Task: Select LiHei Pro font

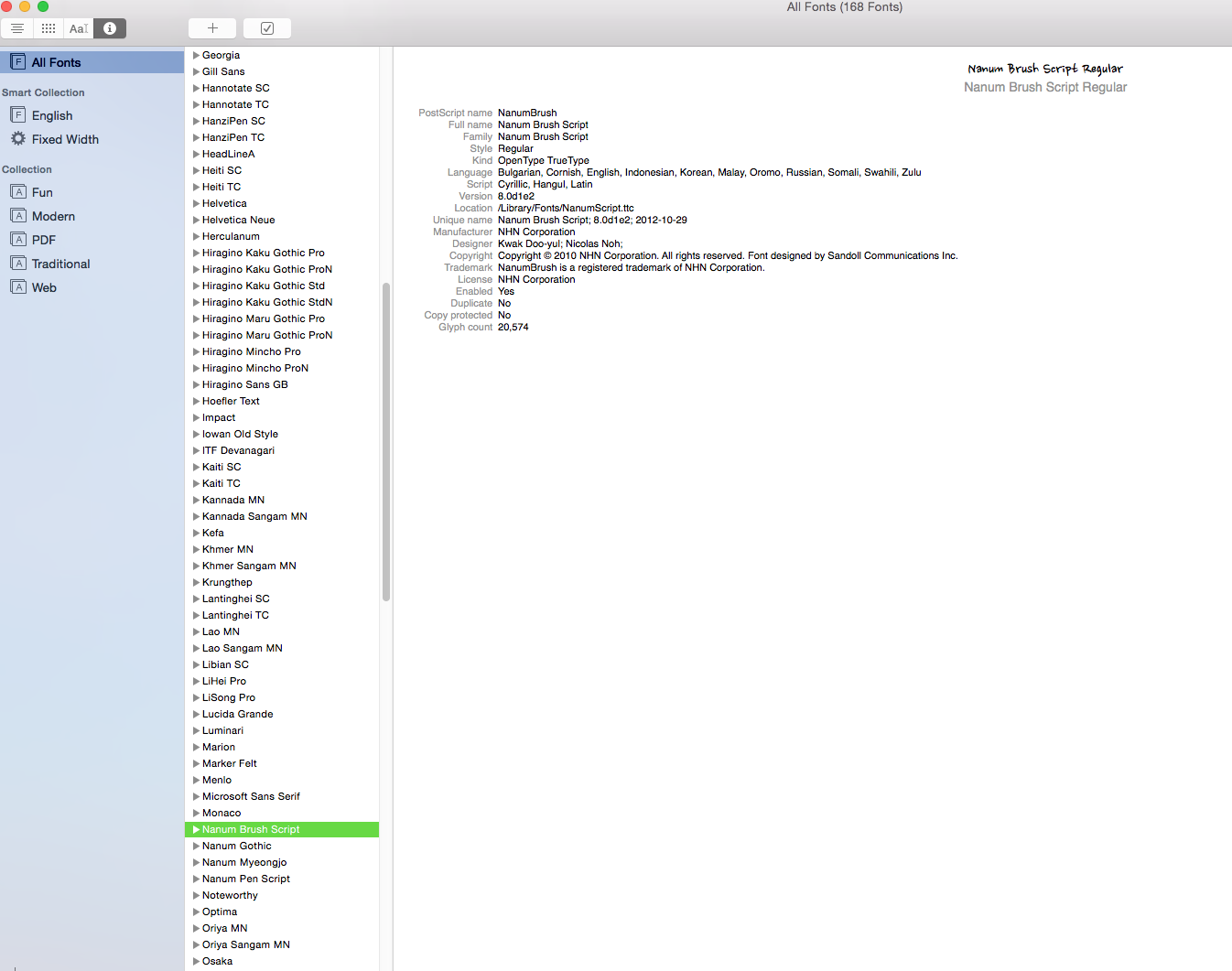Action: [224, 681]
